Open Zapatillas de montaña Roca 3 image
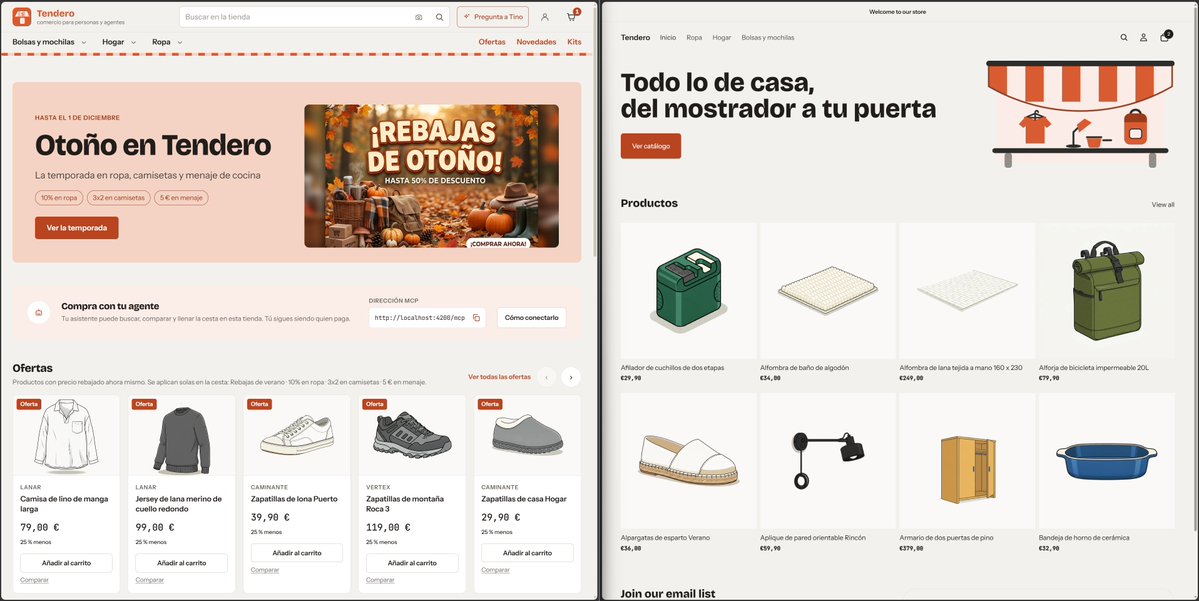 (x=412, y=436)
